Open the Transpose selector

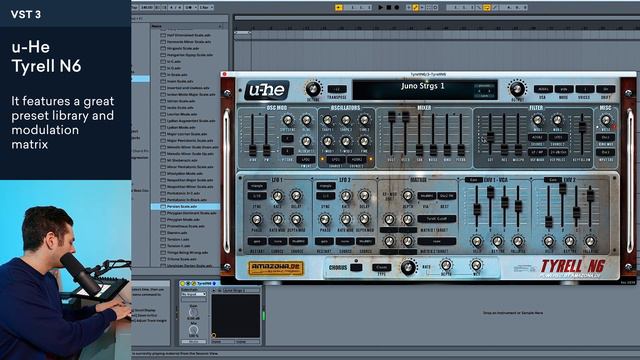coord(337,89)
